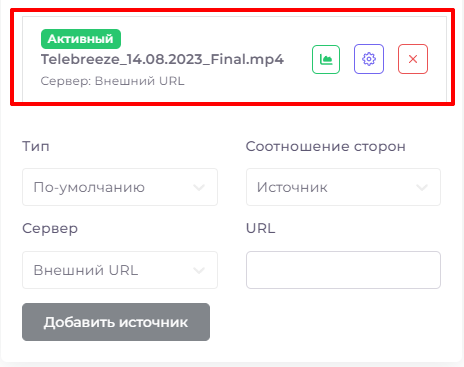Click chevron arrow in the Тип dropdown
464x367 pixels.
pos(199,188)
